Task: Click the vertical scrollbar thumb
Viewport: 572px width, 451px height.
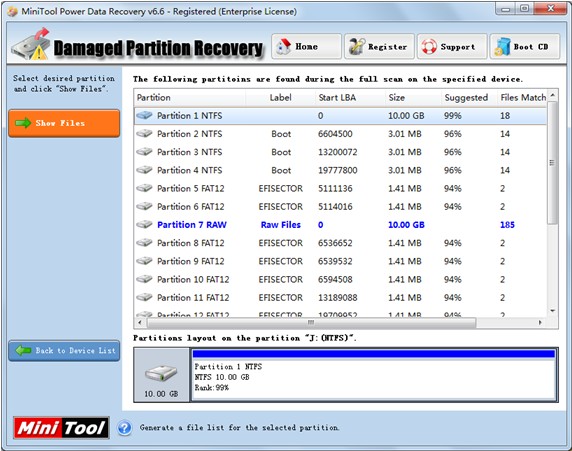Action: 552,163
